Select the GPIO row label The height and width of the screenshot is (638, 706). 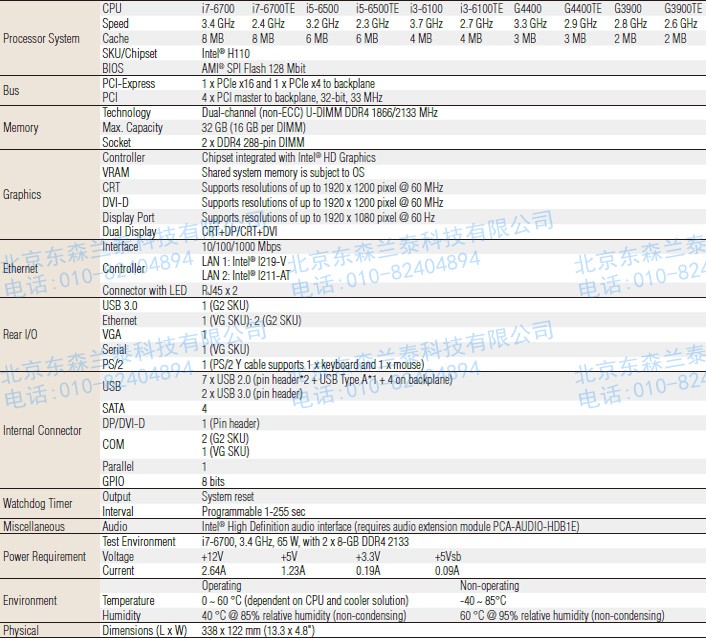click(x=114, y=481)
